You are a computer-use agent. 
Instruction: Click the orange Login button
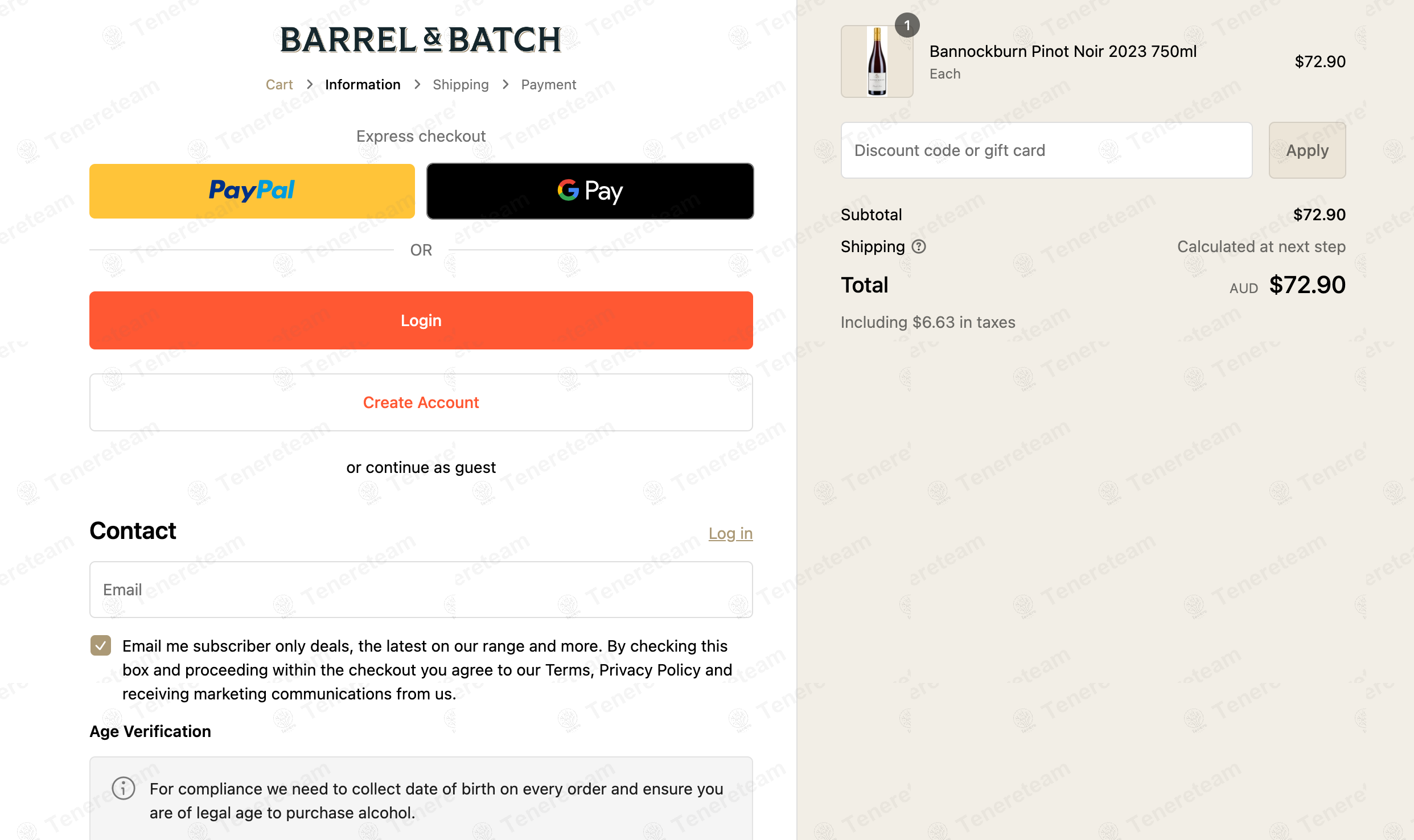pyautogui.click(x=421, y=320)
